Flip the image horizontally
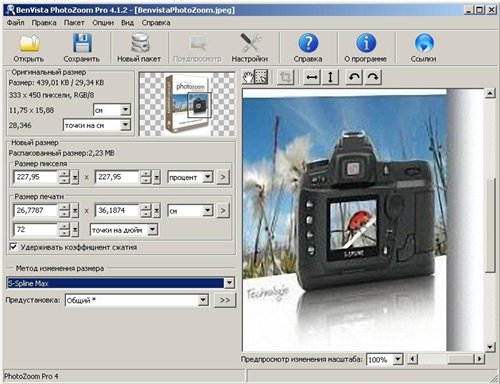This screenshot has width=500, height=384. (312, 77)
